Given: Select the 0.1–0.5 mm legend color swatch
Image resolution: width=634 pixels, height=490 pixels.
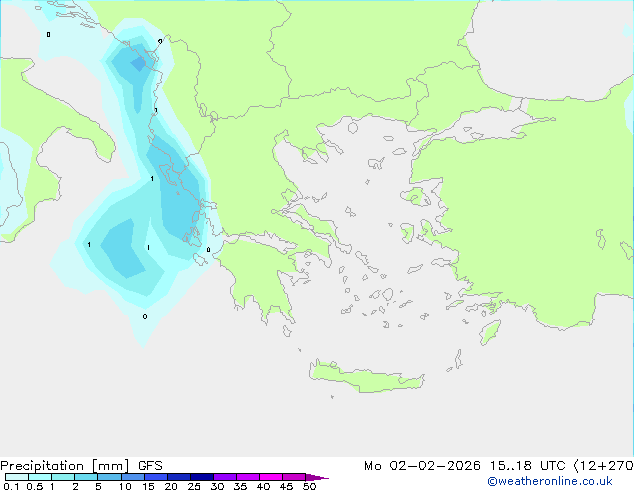Looking at the screenshot, I should (17, 477).
